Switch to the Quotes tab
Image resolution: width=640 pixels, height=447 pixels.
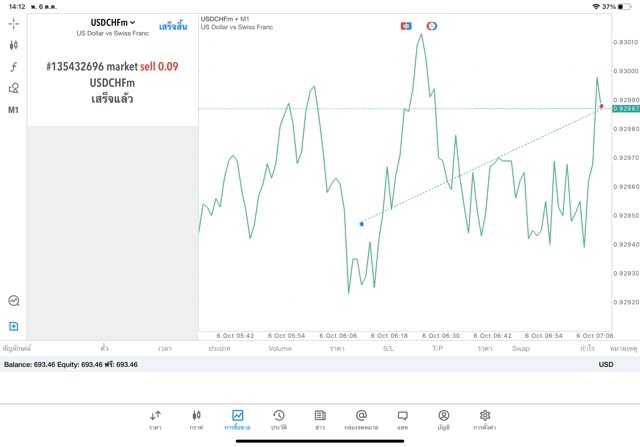[155, 419]
